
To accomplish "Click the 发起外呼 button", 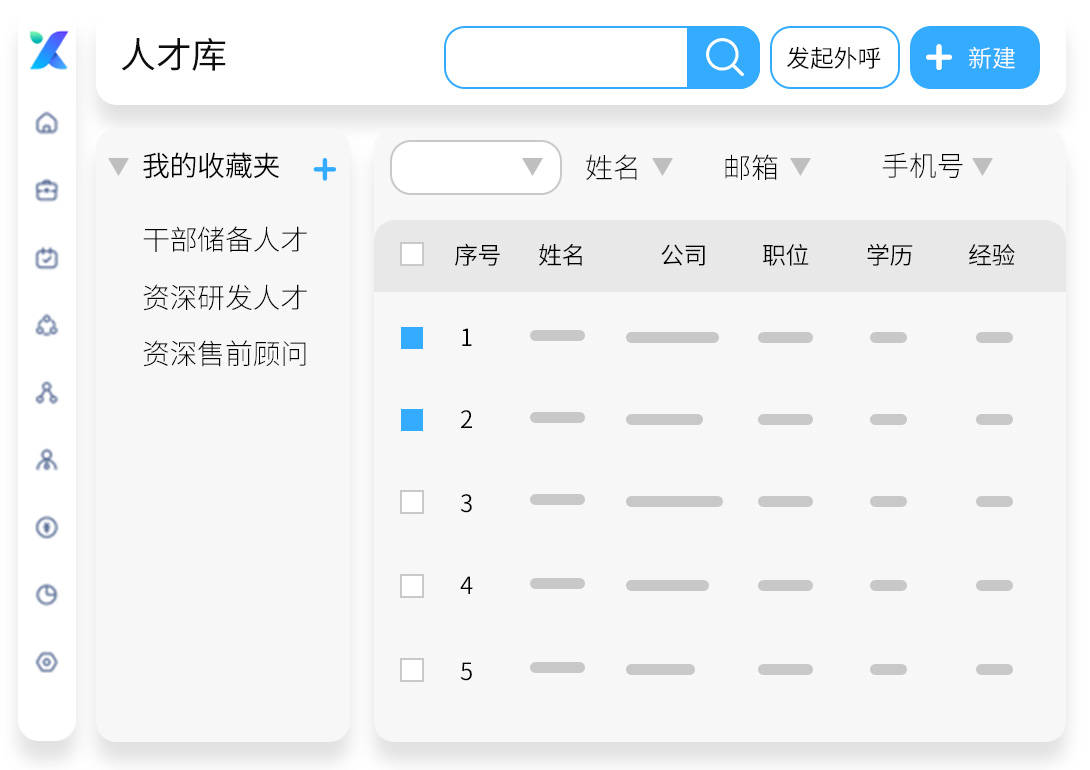I will pos(834,58).
